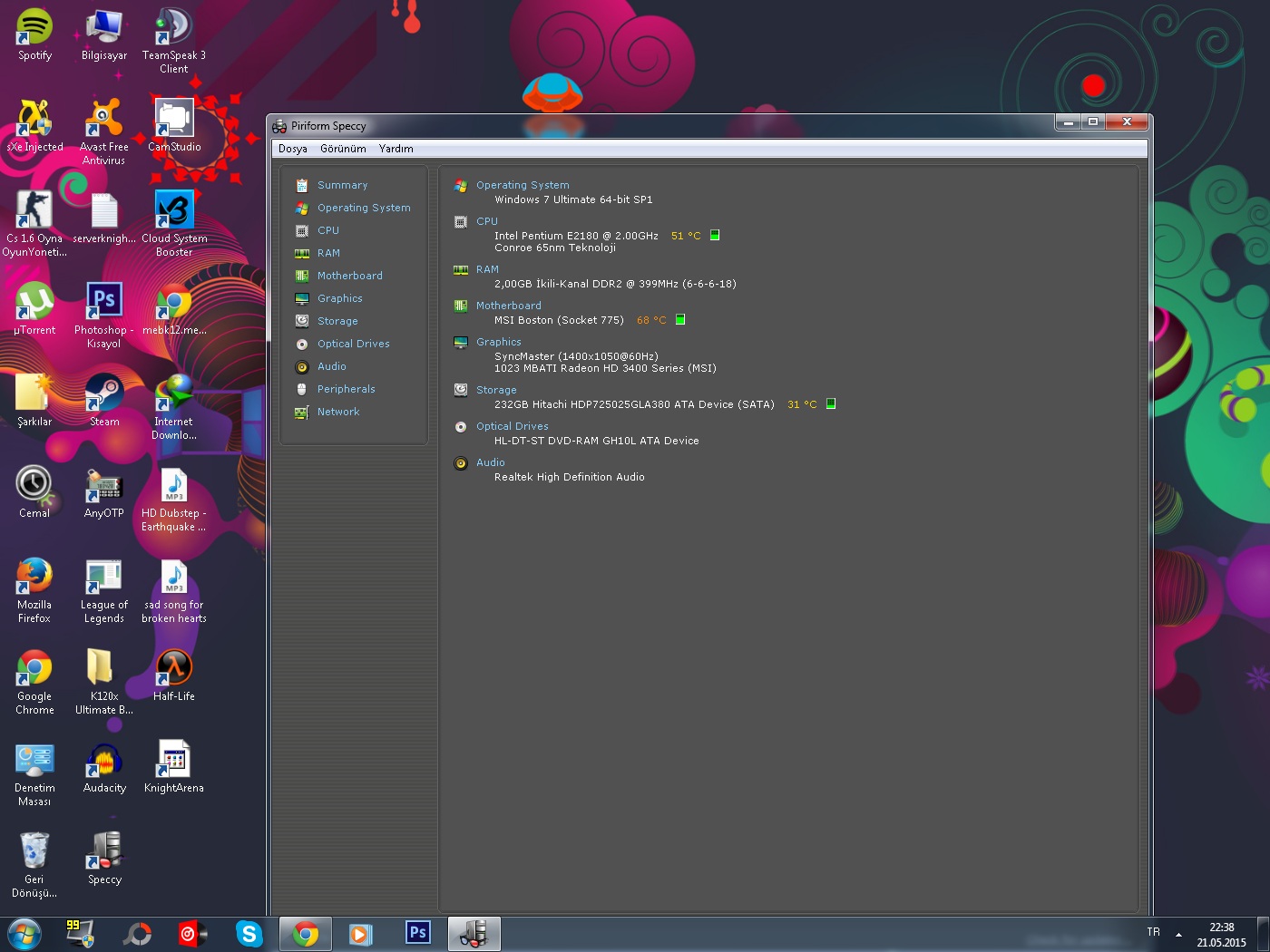
Task: Click the board icon beside Motherboard summary heading
Action: (461, 306)
